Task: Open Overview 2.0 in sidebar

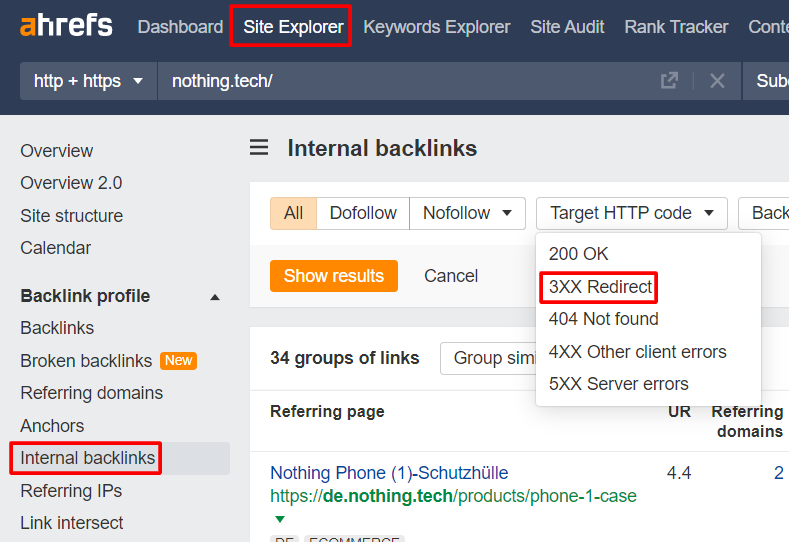Action: 71,183
